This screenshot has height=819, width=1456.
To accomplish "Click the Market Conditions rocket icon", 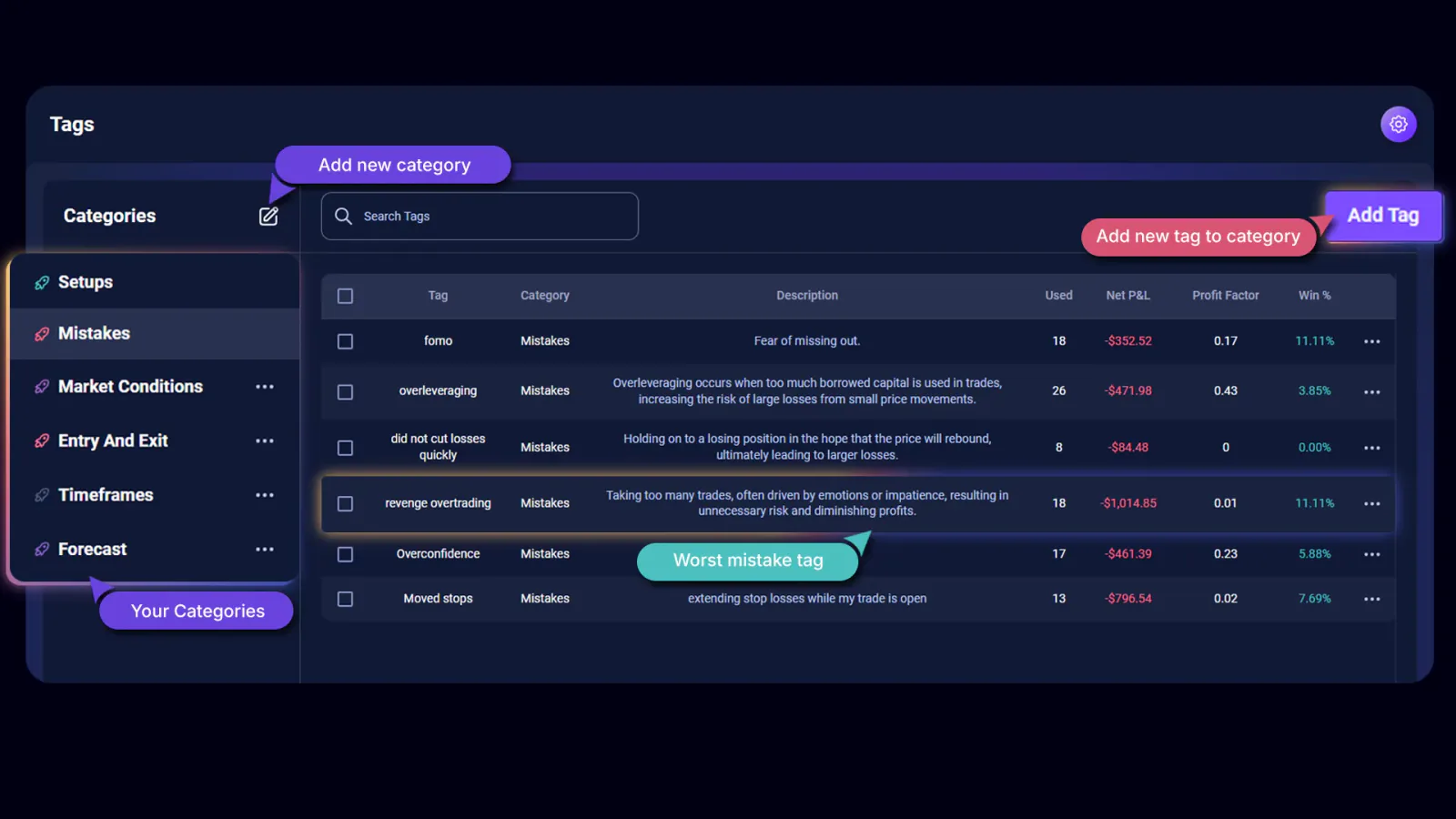I will (42, 387).
